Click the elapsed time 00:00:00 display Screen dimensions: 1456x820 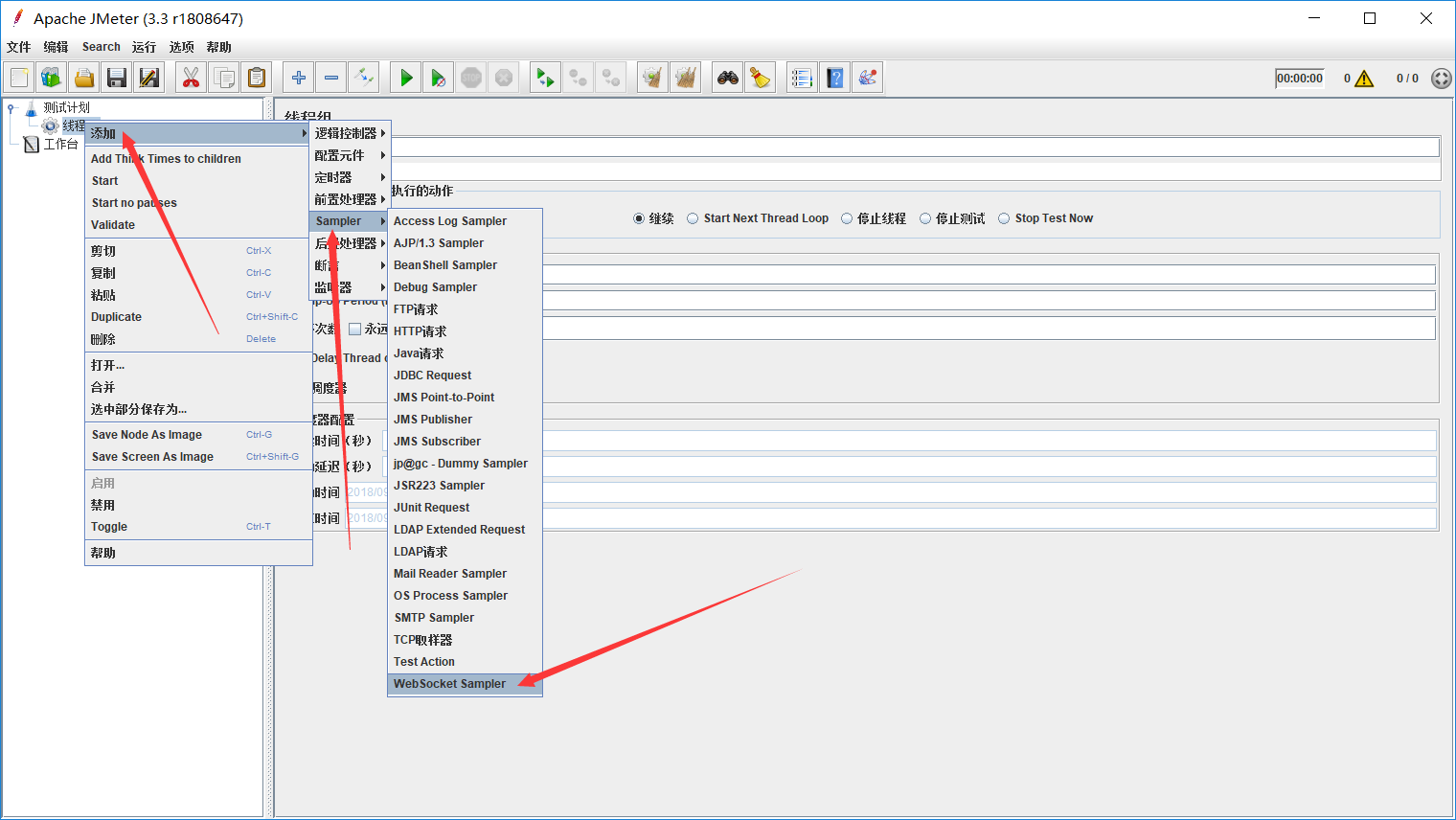[x=1300, y=79]
